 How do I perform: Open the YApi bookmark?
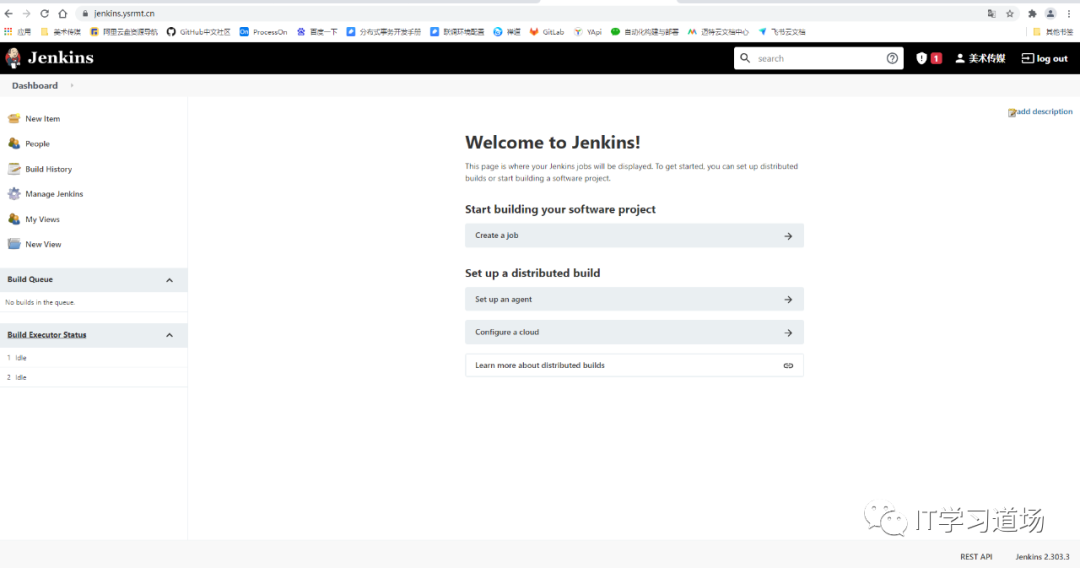[x=588, y=32]
